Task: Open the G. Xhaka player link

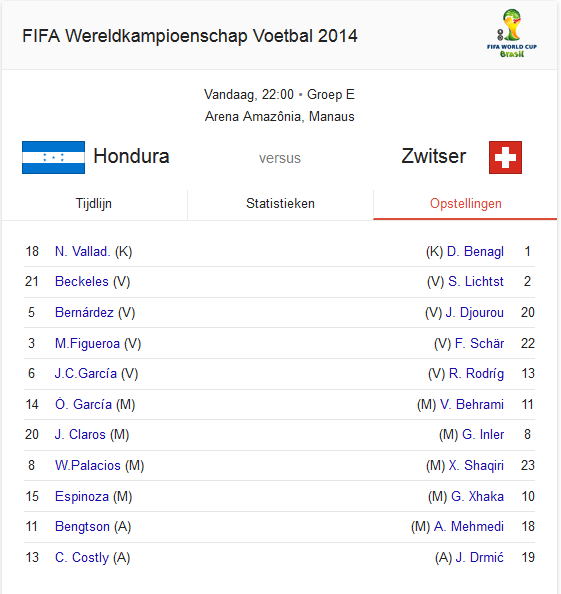Action: [x=477, y=496]
